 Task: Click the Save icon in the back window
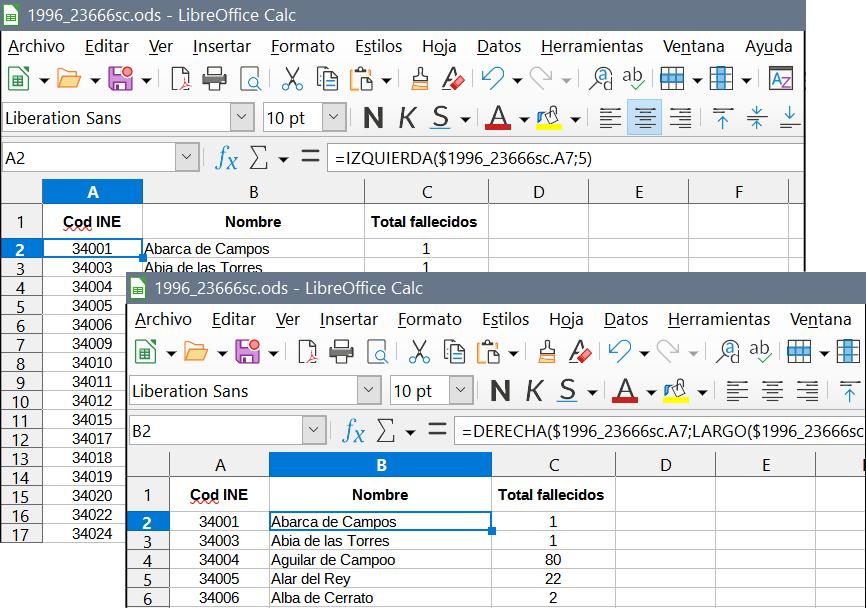point(120,79)
